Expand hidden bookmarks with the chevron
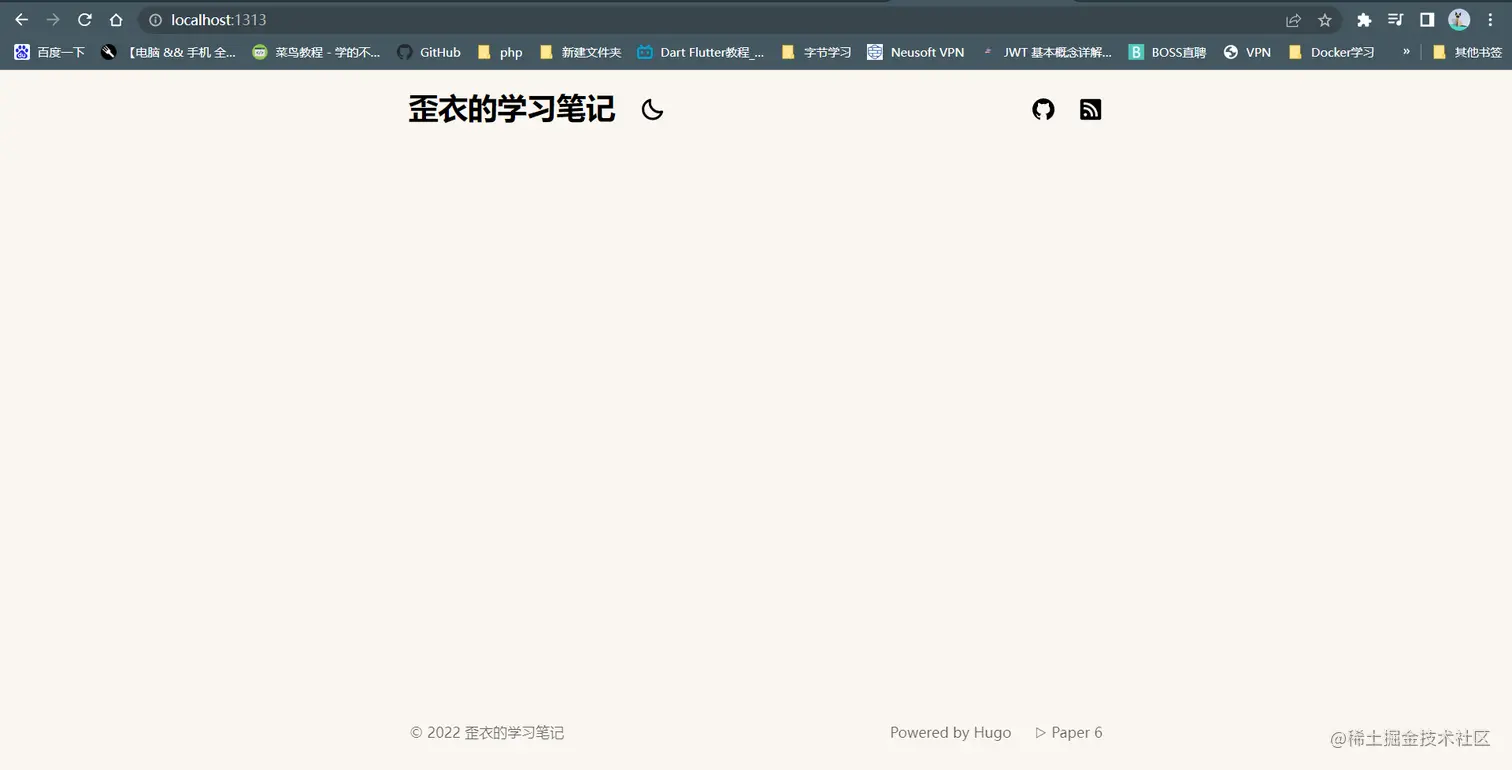Screen dimensions: 1512x770 (1406, 52)
